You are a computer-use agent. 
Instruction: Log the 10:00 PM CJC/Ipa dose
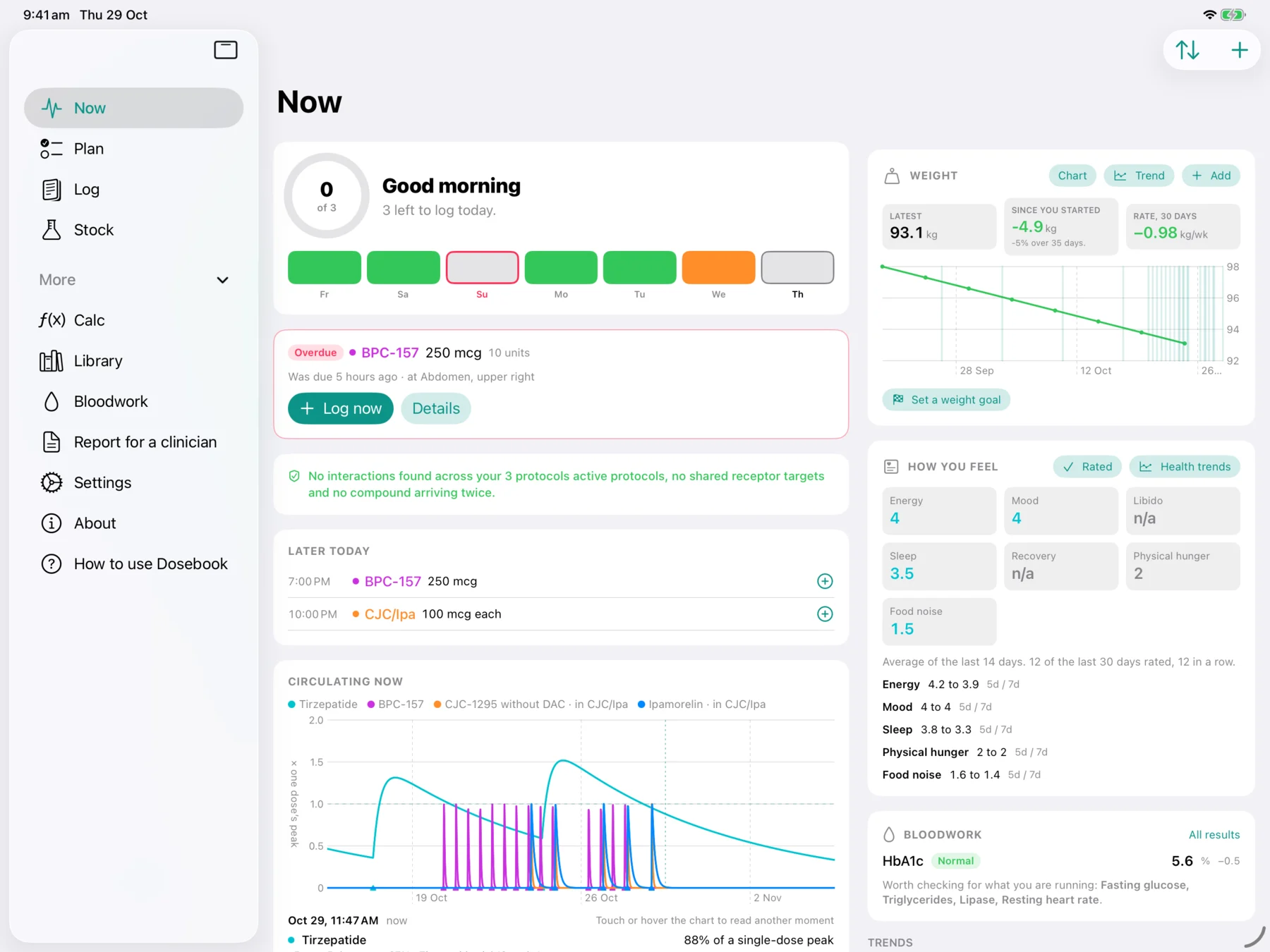(x=825, y=614)
